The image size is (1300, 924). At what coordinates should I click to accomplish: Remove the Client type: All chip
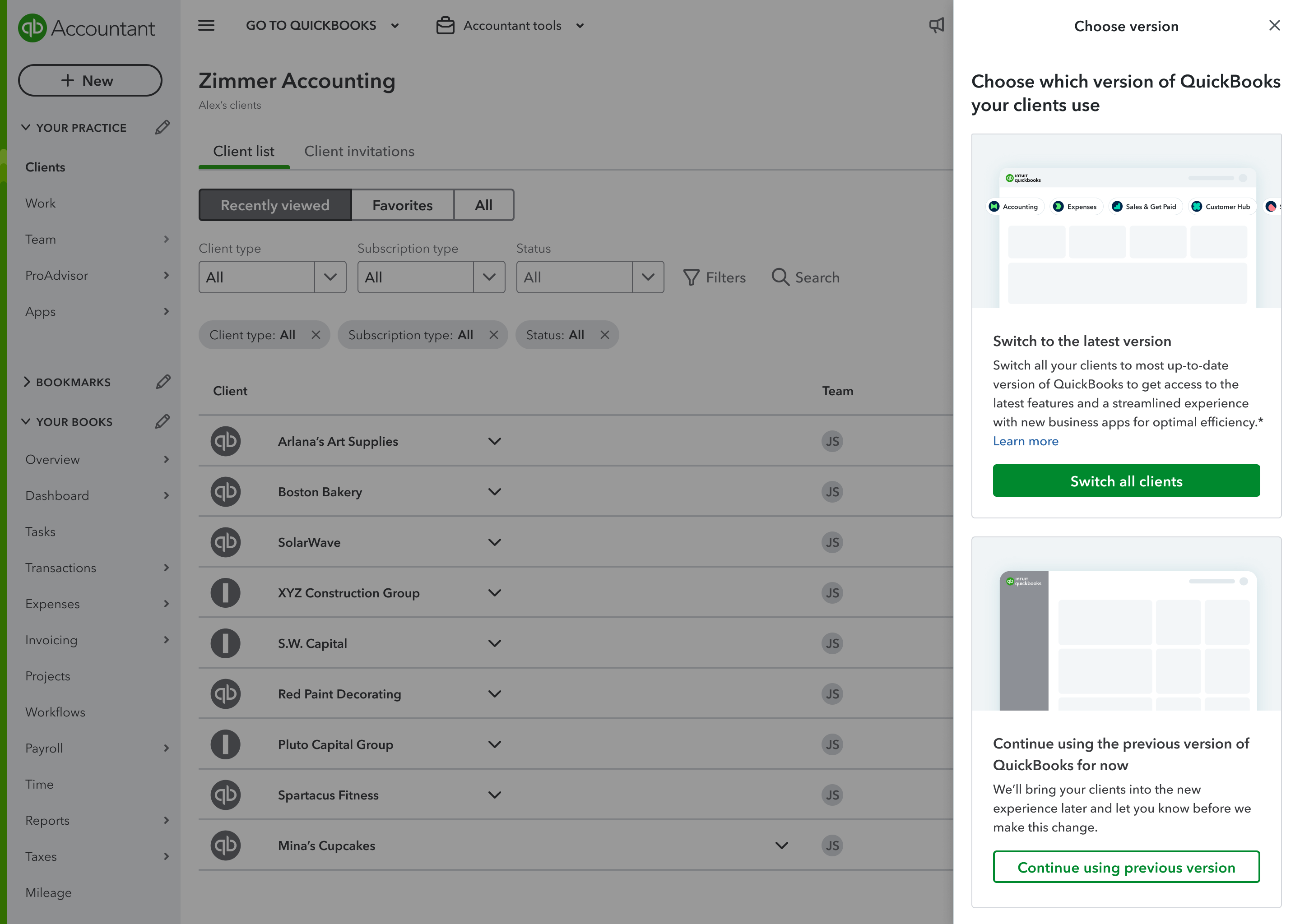click(316, 335)
